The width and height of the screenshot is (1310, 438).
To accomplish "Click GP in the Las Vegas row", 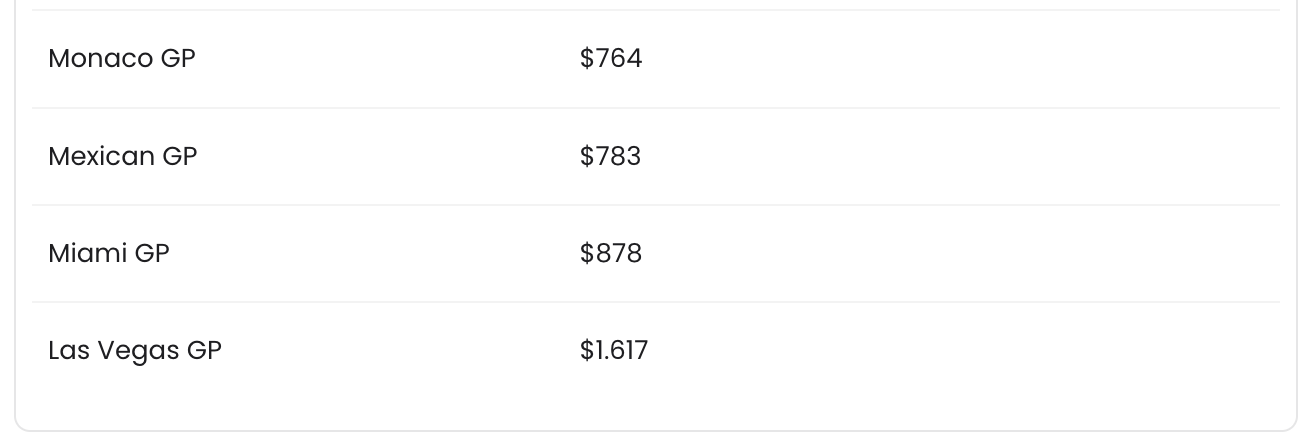I will [x=204, y=350].
